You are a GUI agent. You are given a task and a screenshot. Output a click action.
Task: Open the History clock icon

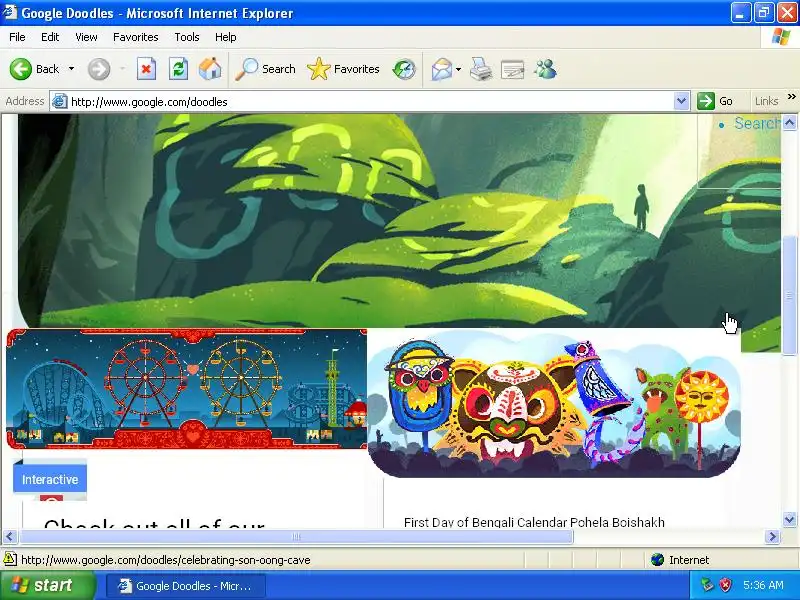tap(404, 69)
